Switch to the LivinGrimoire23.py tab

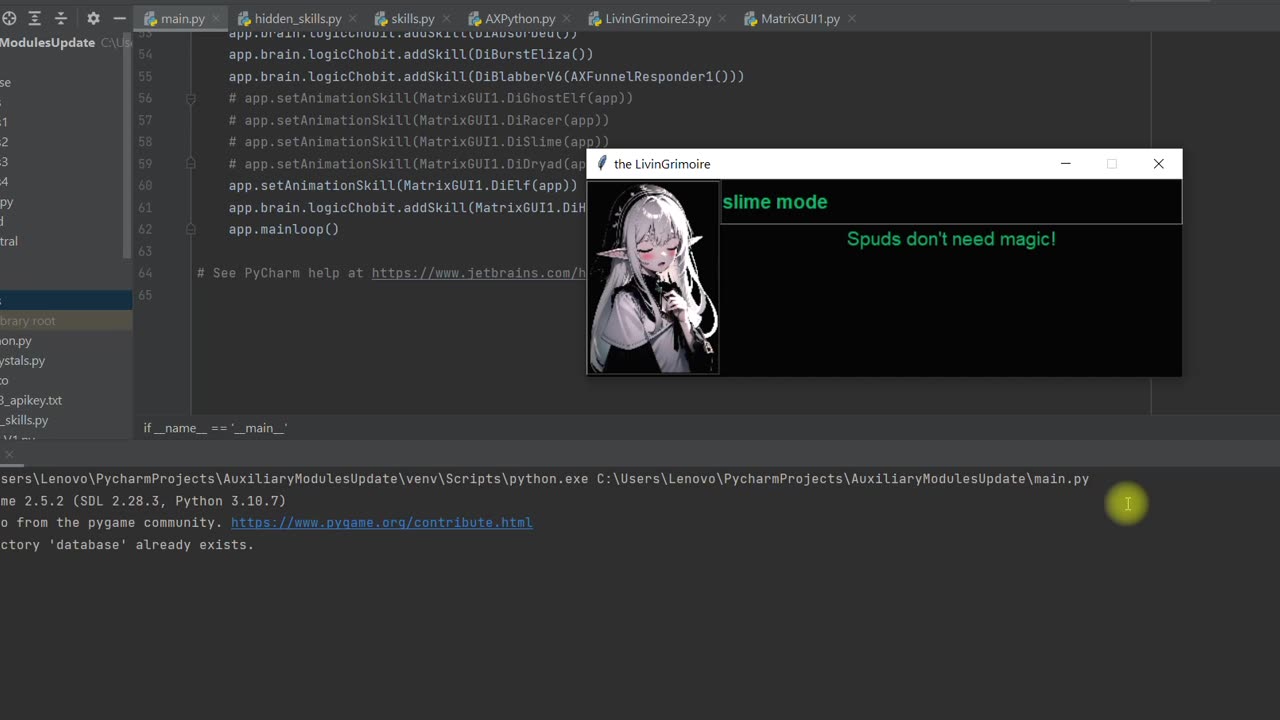658,19
